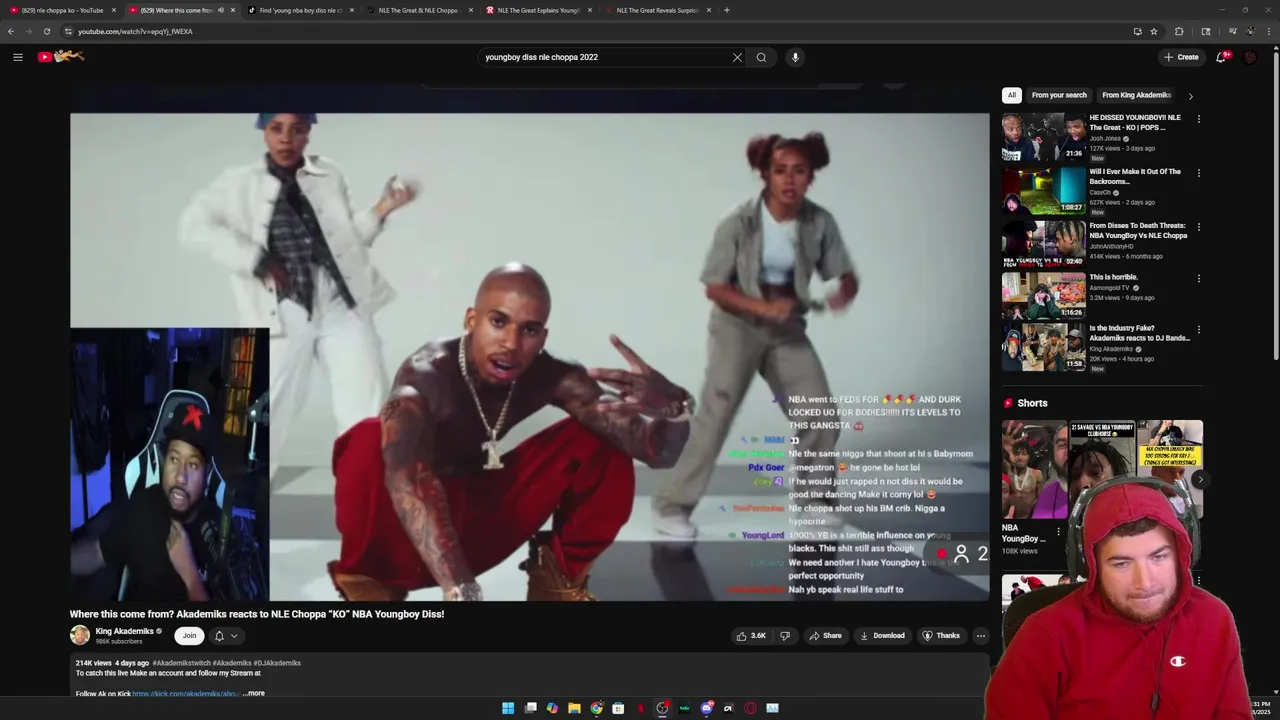Open options for the 'NBA YoungBoy' short
This screenshot has width=1280, height=720.
tap(1058, 532)
